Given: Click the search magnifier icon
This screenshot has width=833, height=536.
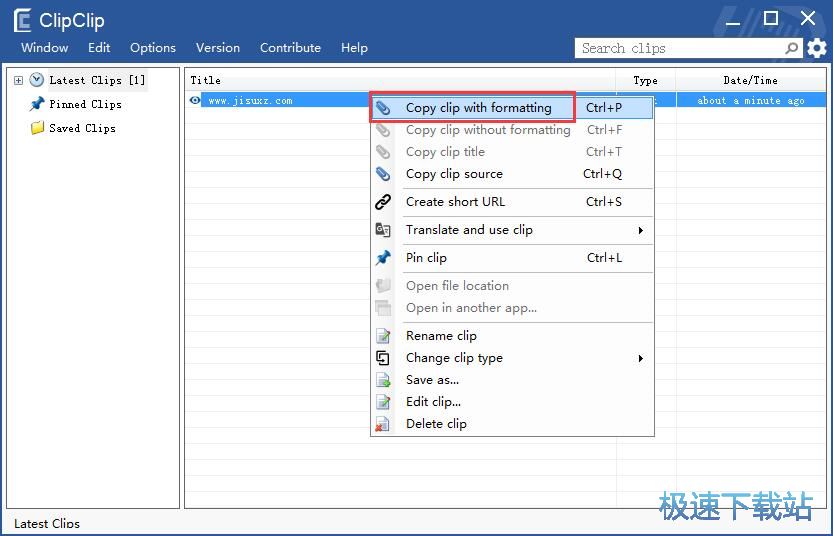Looking at the screenshot, I should 792,48.
